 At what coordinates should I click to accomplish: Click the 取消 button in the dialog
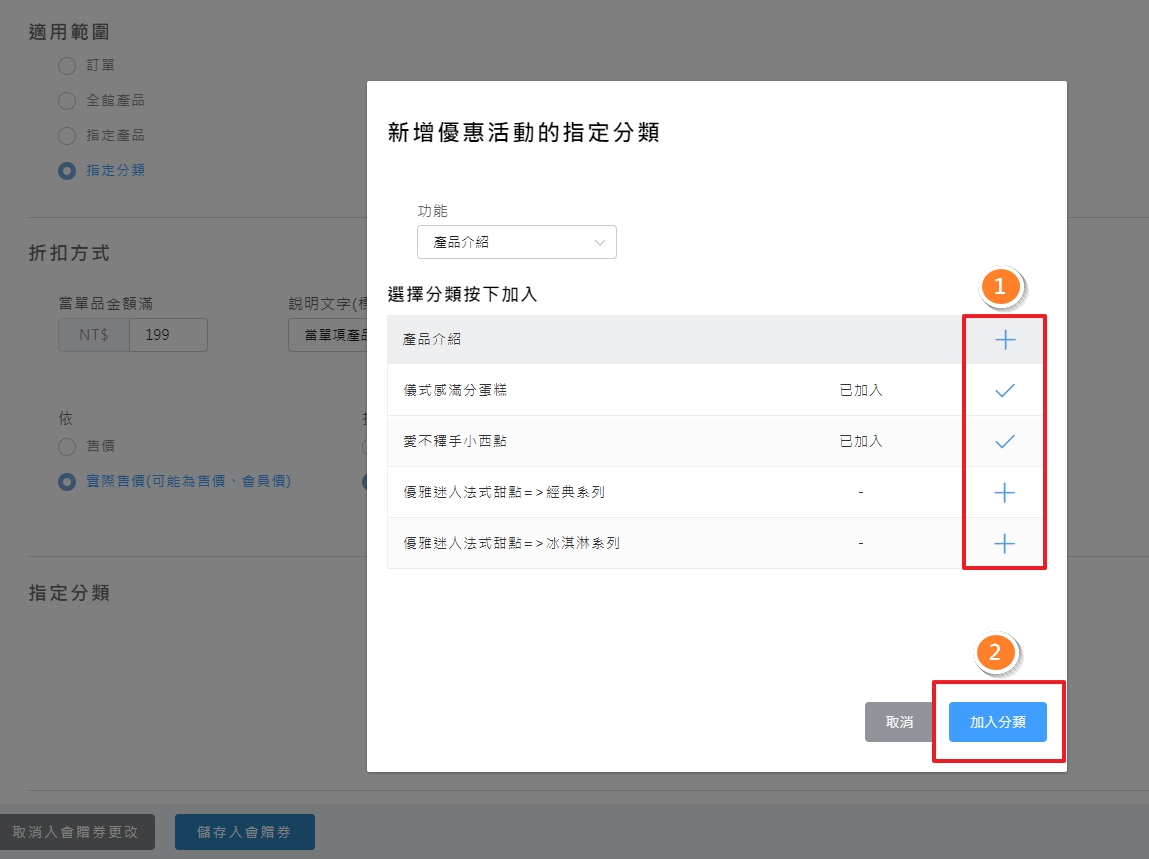tap(899, 721)
